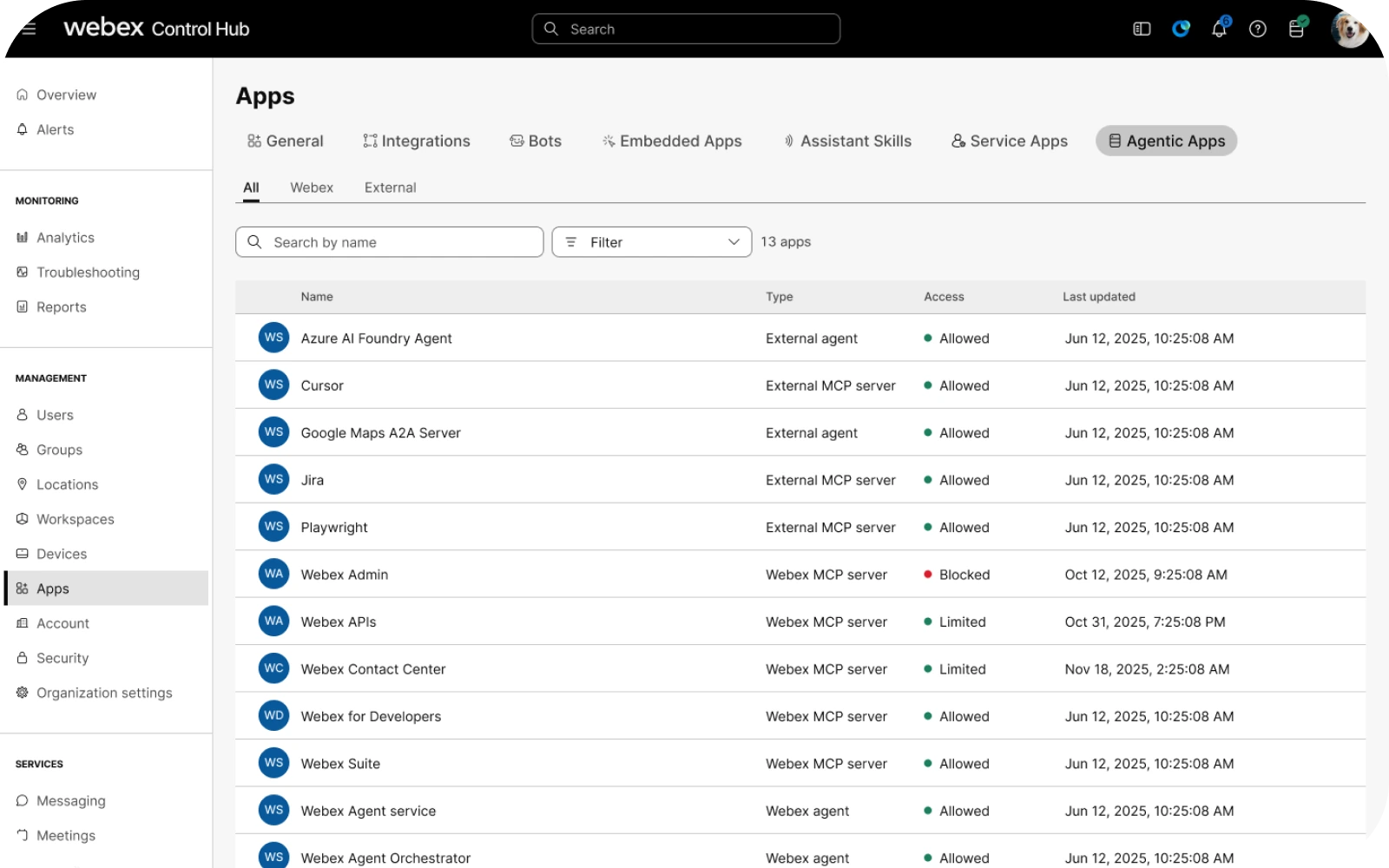Select the Agentic Apps tab
Screen dimensions: 1389x868
click(x=1166, y=141)
